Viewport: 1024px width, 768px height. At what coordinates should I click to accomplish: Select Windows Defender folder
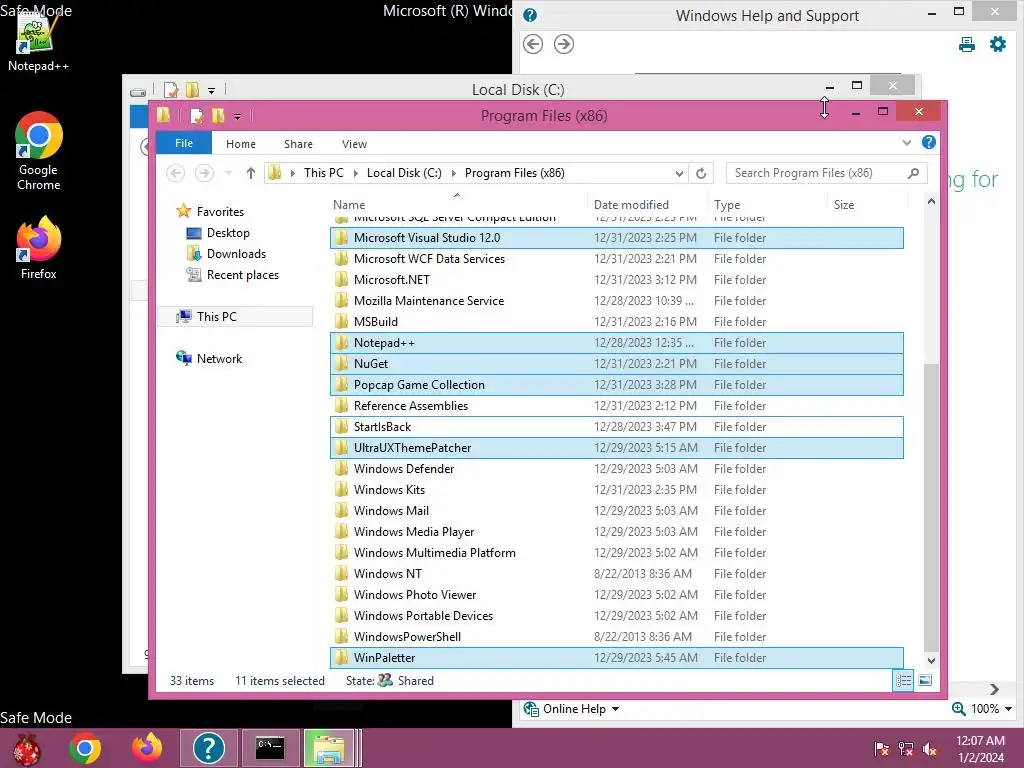(x=616, y=468)
